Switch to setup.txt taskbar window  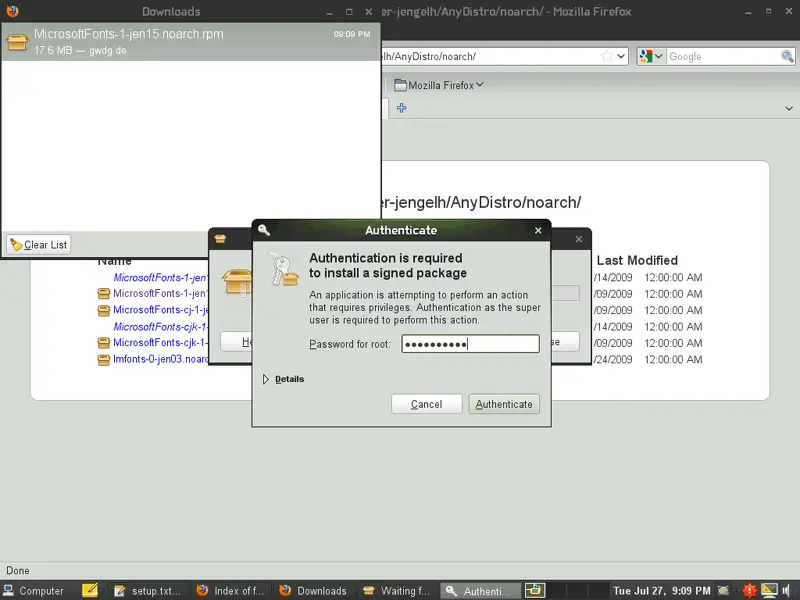tap(148, 591)
